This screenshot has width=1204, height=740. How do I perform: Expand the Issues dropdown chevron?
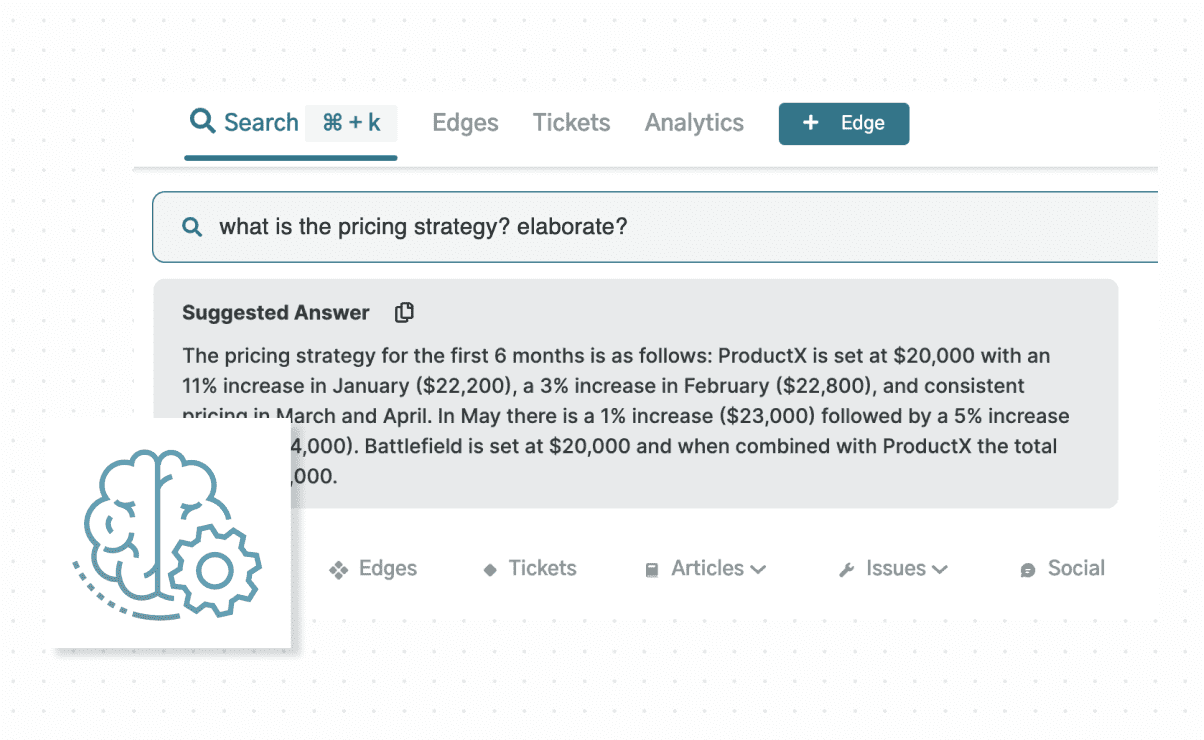[x=940, y=570]
